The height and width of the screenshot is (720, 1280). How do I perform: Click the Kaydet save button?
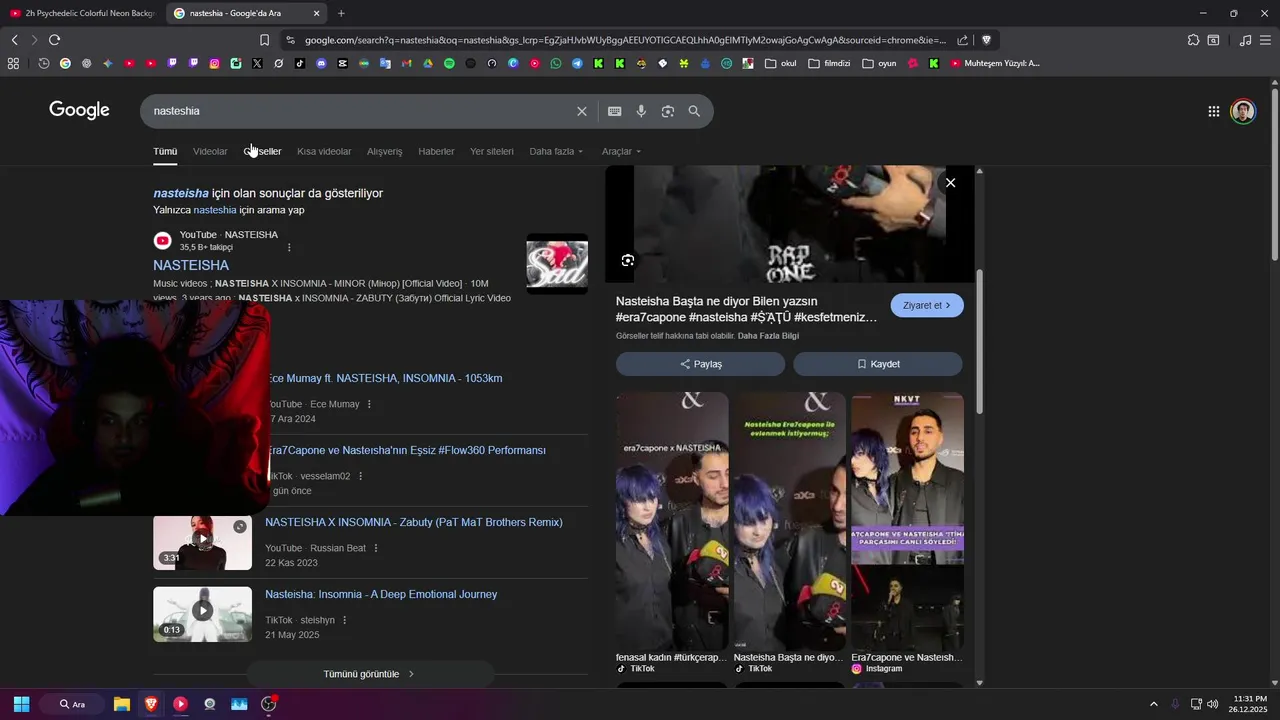tap(878, 364)
